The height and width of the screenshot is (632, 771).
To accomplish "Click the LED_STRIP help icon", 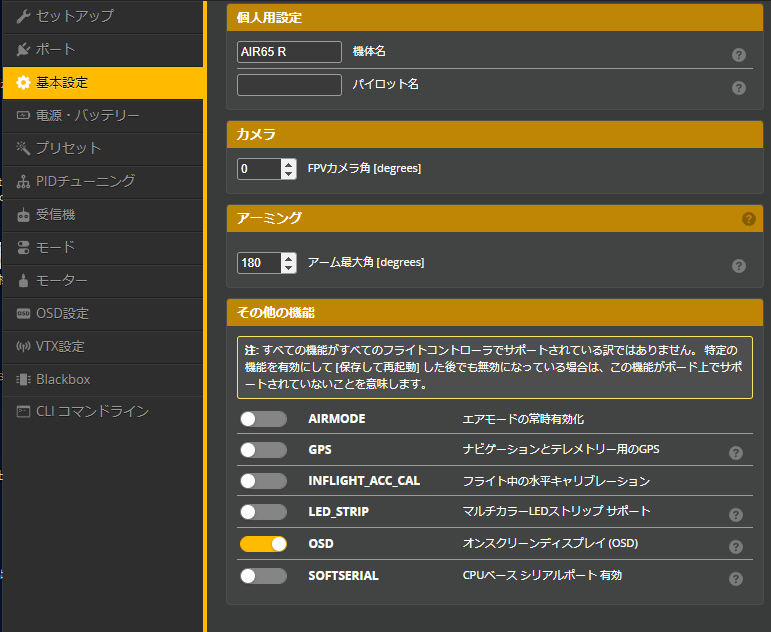I will 736,515.
